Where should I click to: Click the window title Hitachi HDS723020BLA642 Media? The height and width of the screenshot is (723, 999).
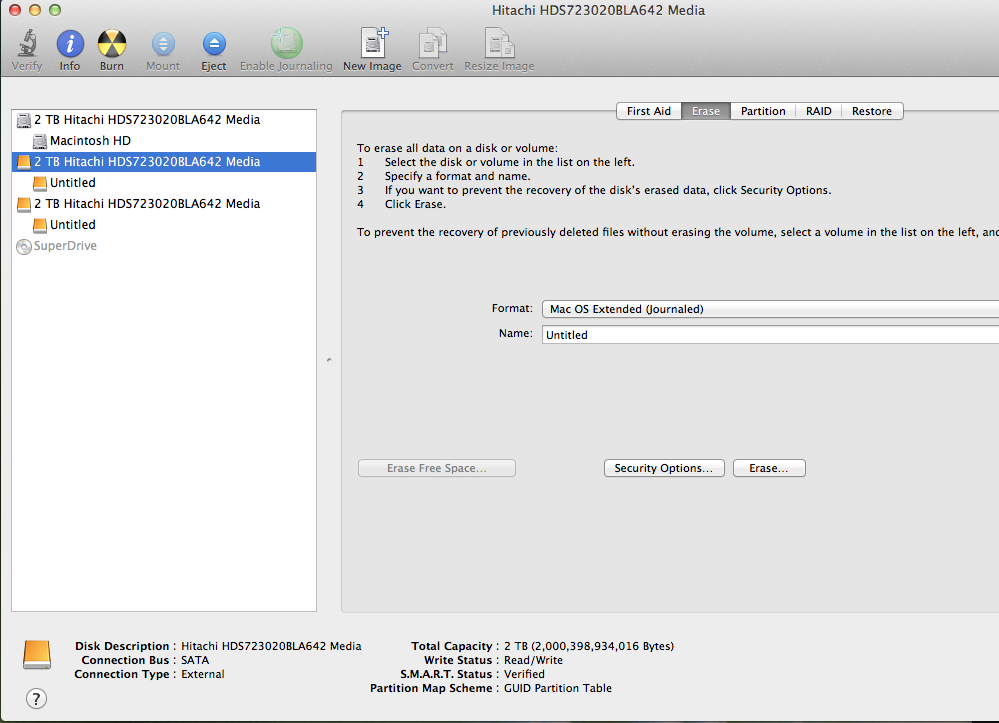[598, 10]
